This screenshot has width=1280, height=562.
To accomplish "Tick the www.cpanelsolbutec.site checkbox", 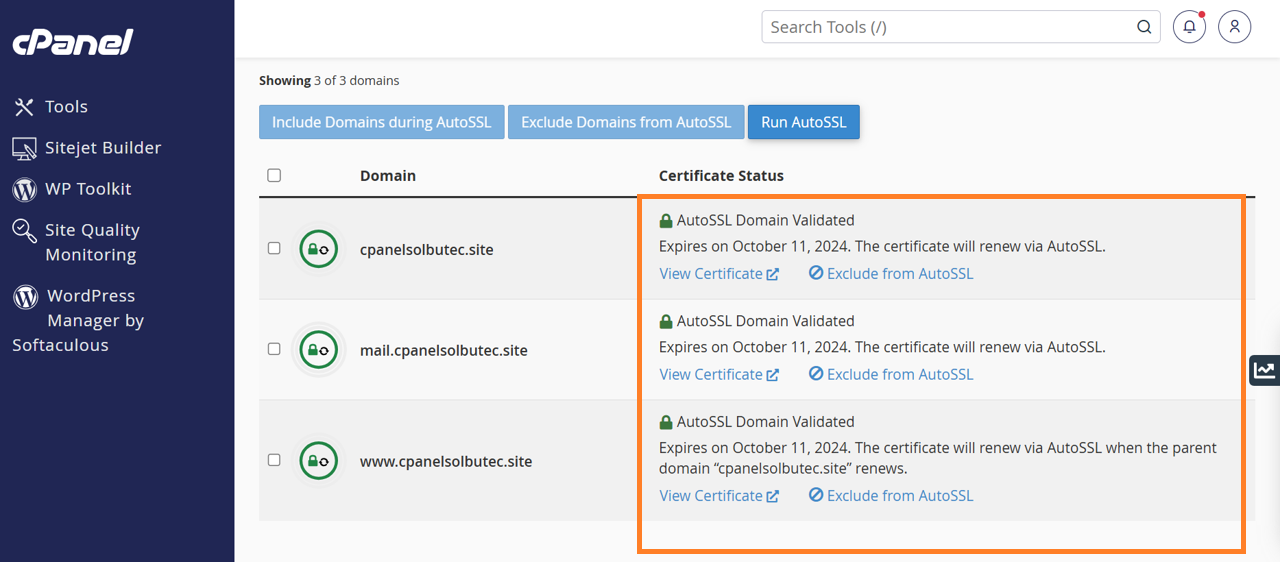I will [x=274, y=460].
